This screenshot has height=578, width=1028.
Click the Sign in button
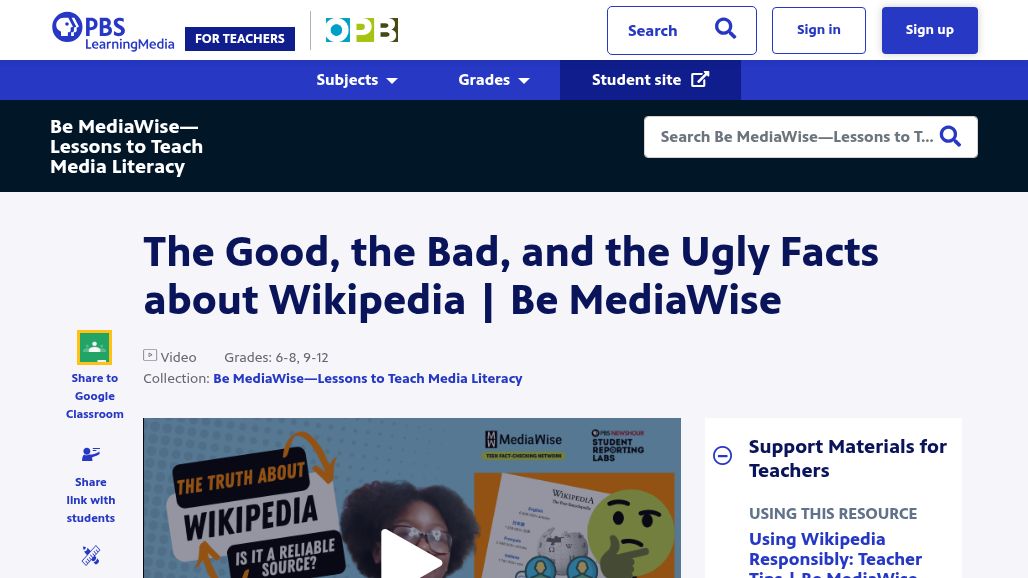[818, 29]
